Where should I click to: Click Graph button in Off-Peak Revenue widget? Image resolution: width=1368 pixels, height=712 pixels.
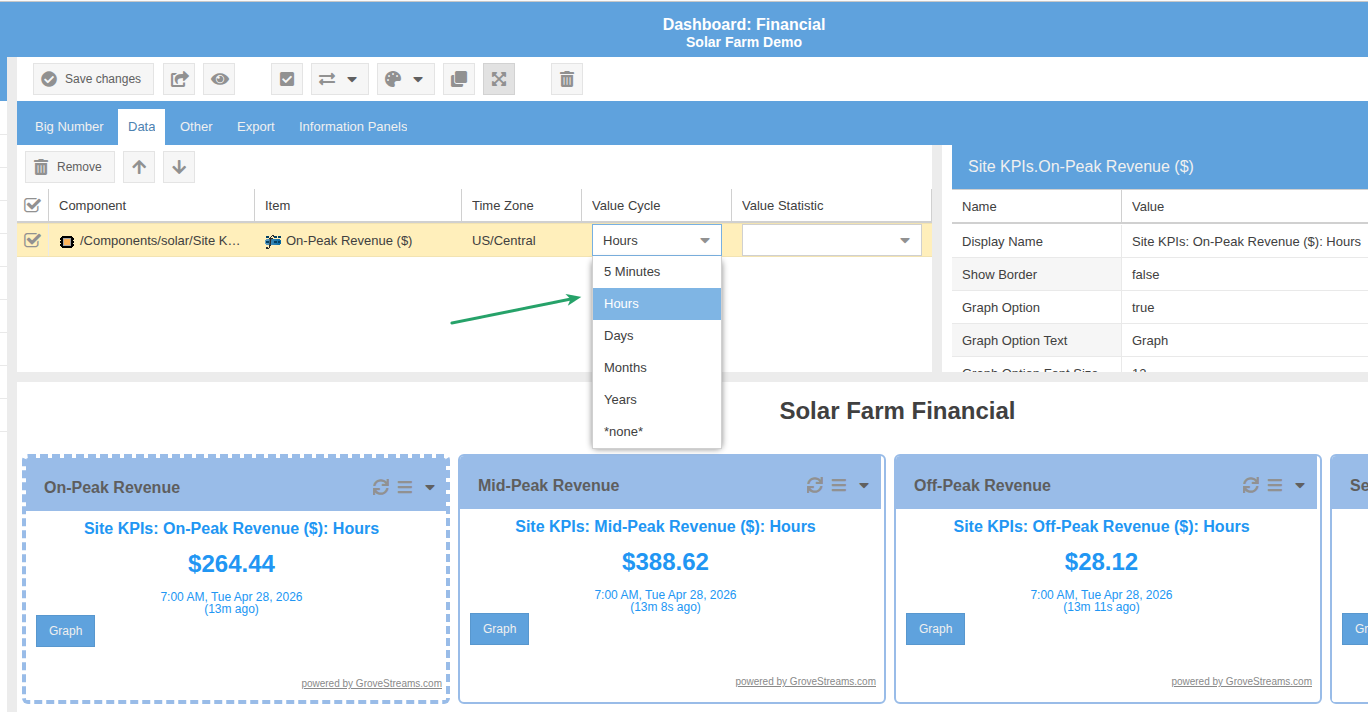click(936, 629)
